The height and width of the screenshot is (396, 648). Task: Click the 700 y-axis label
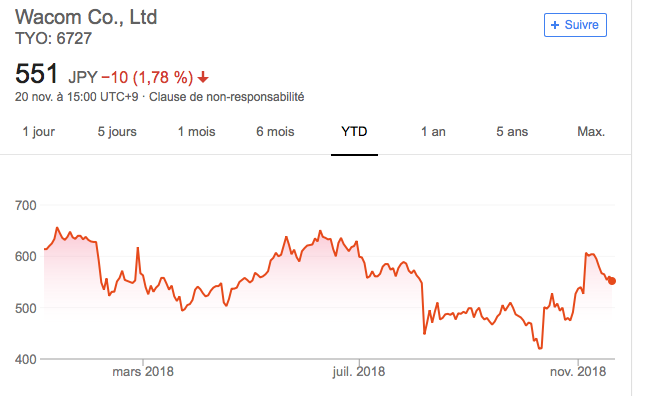click(26, 205)
